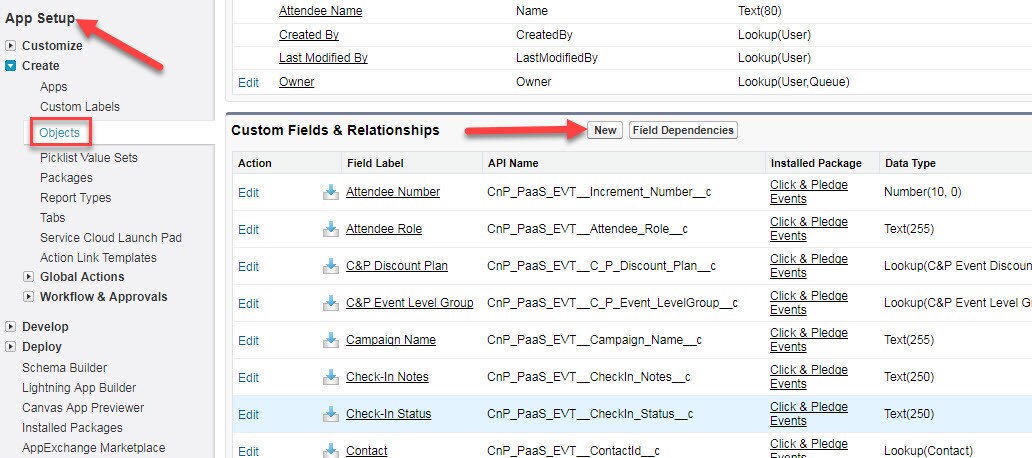
Task: Click download icon beside C&P Discount Plan
Action: coord(330,266)
